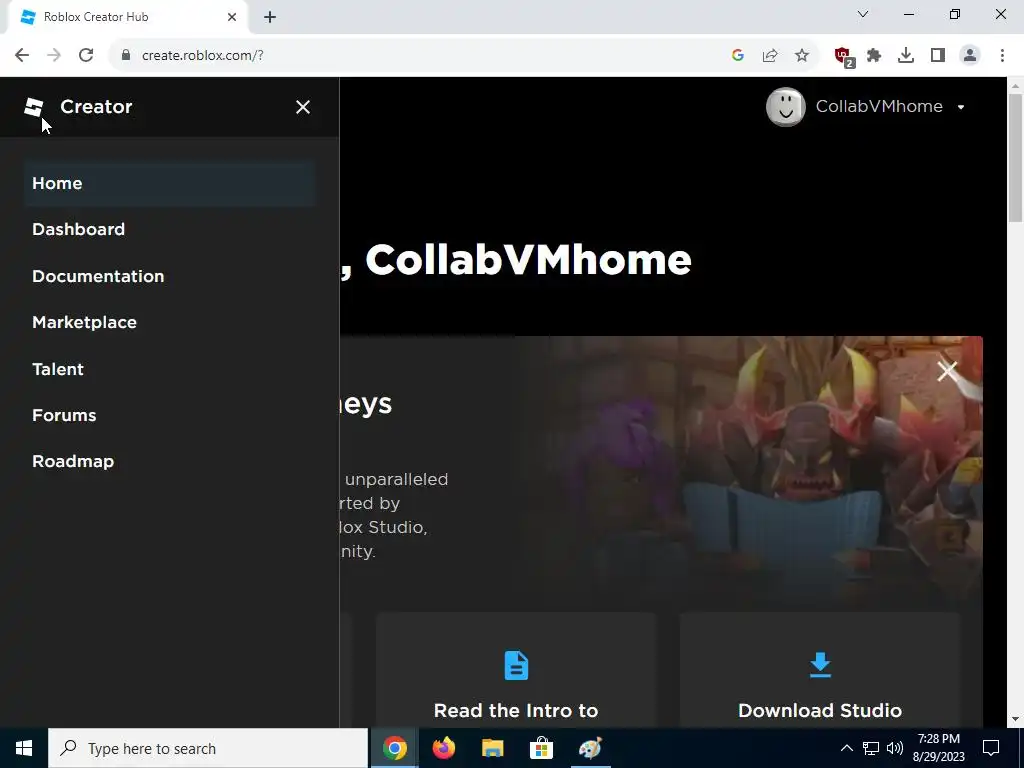Select the Download Studio card
The image size is (1024, 768).
click(820, 671)
